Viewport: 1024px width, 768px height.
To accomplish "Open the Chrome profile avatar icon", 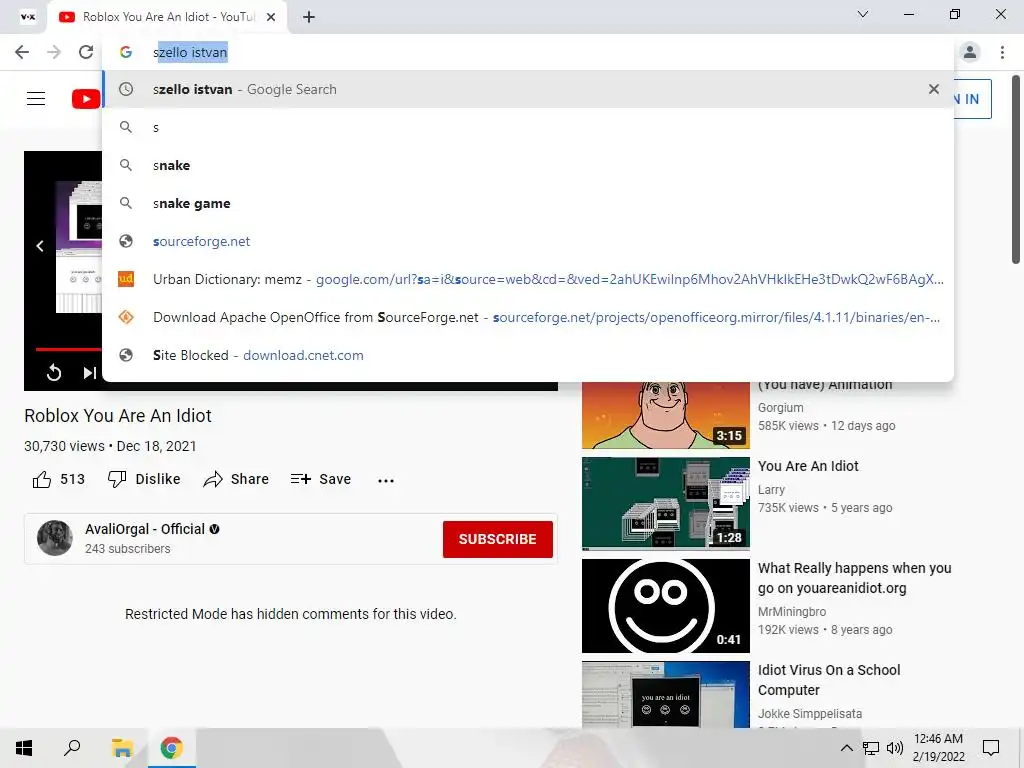I will pos(970,52).
